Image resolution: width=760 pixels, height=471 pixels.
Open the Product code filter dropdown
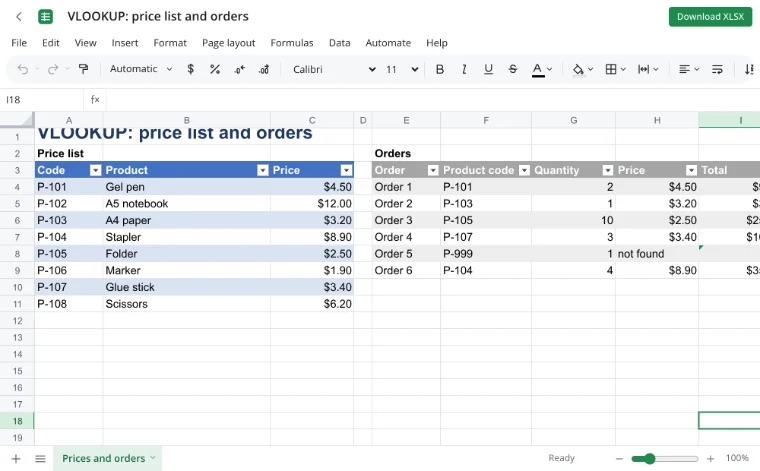pyautogui.click(x=524, y=170)
